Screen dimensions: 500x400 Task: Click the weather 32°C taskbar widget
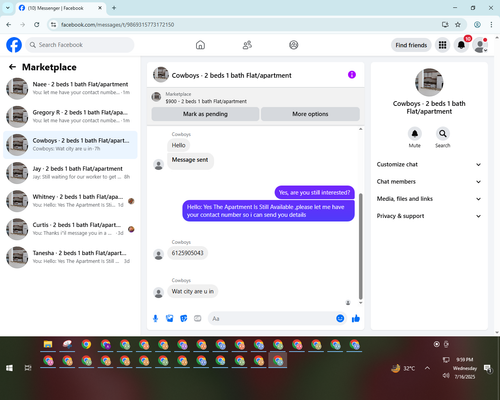click(403, 368)
